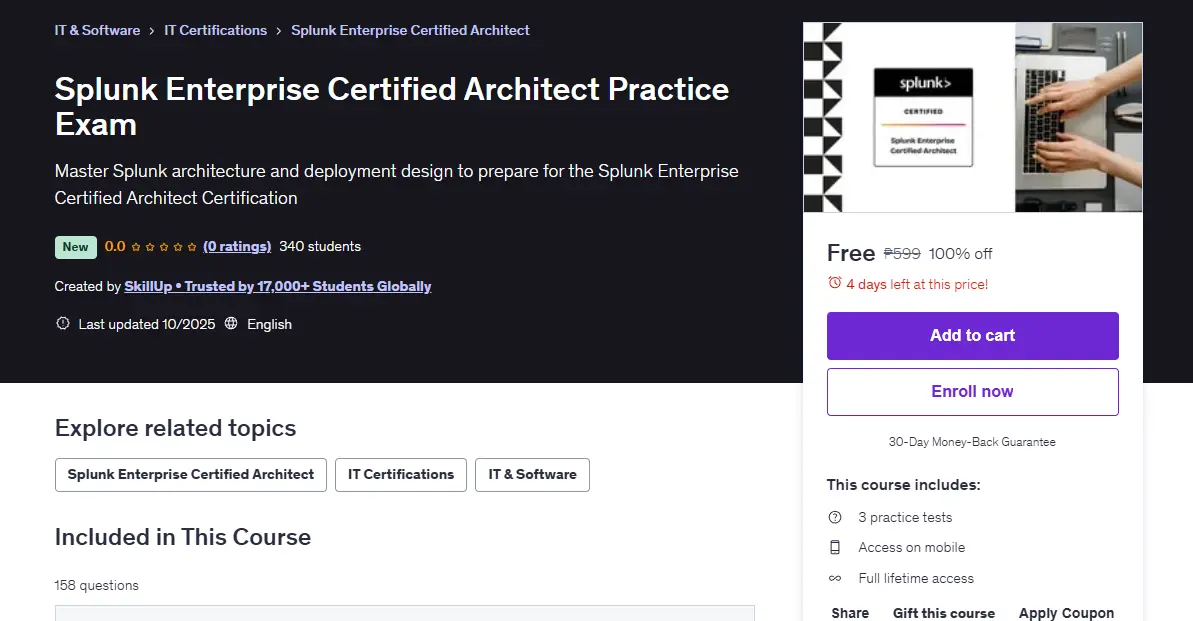Click the course title heading

392,107
